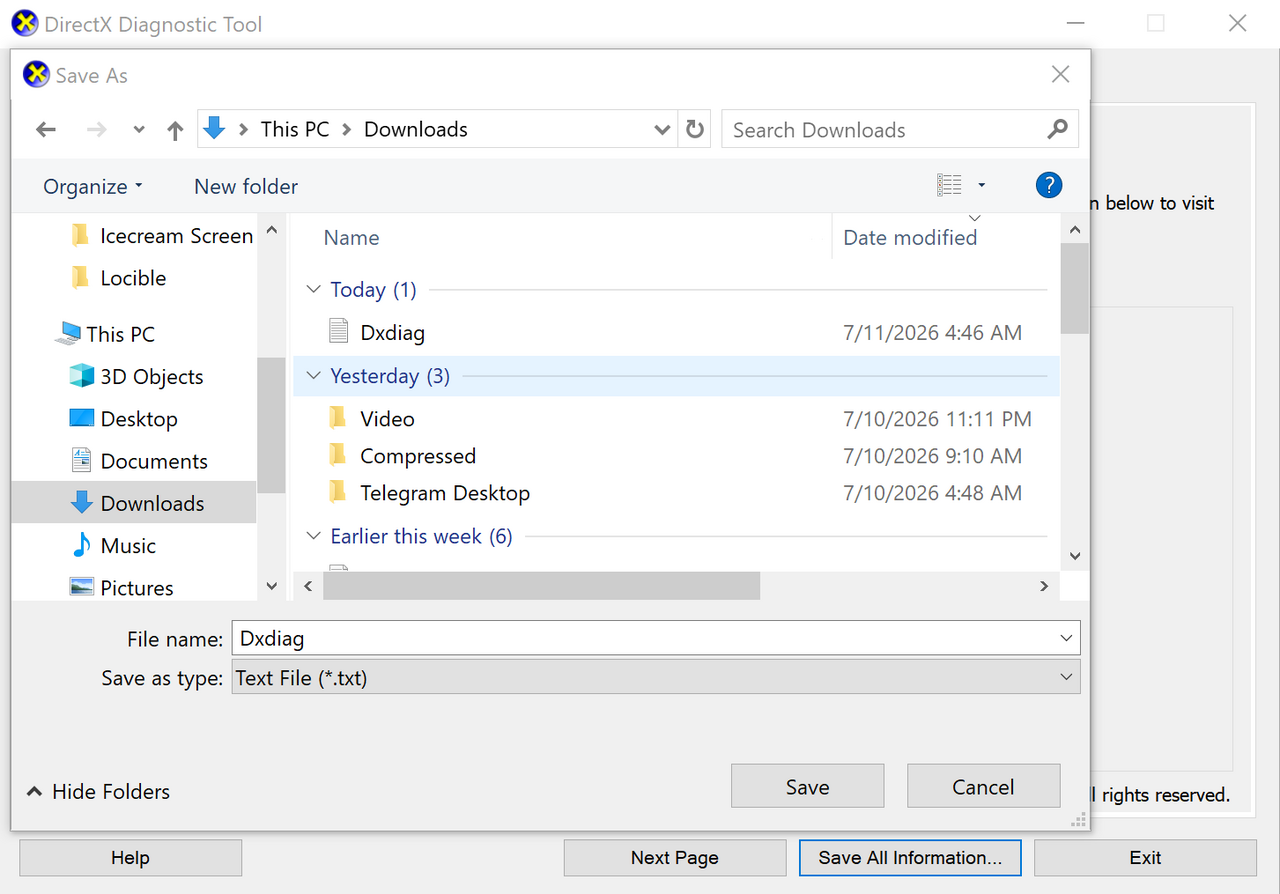Click the Telegram Desktop folder icon

[x=338, y=492]
